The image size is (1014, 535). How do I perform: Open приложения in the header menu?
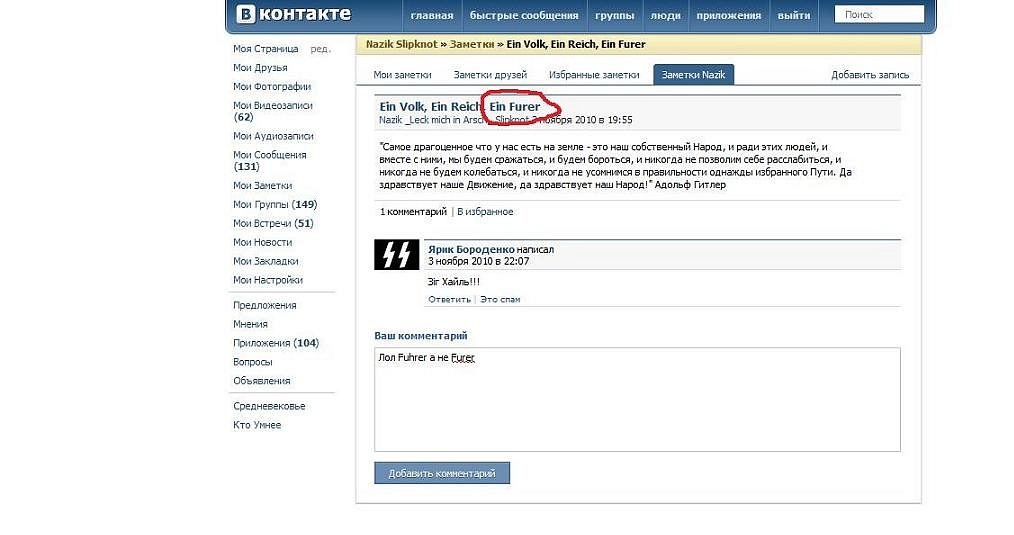coord(729,15)
